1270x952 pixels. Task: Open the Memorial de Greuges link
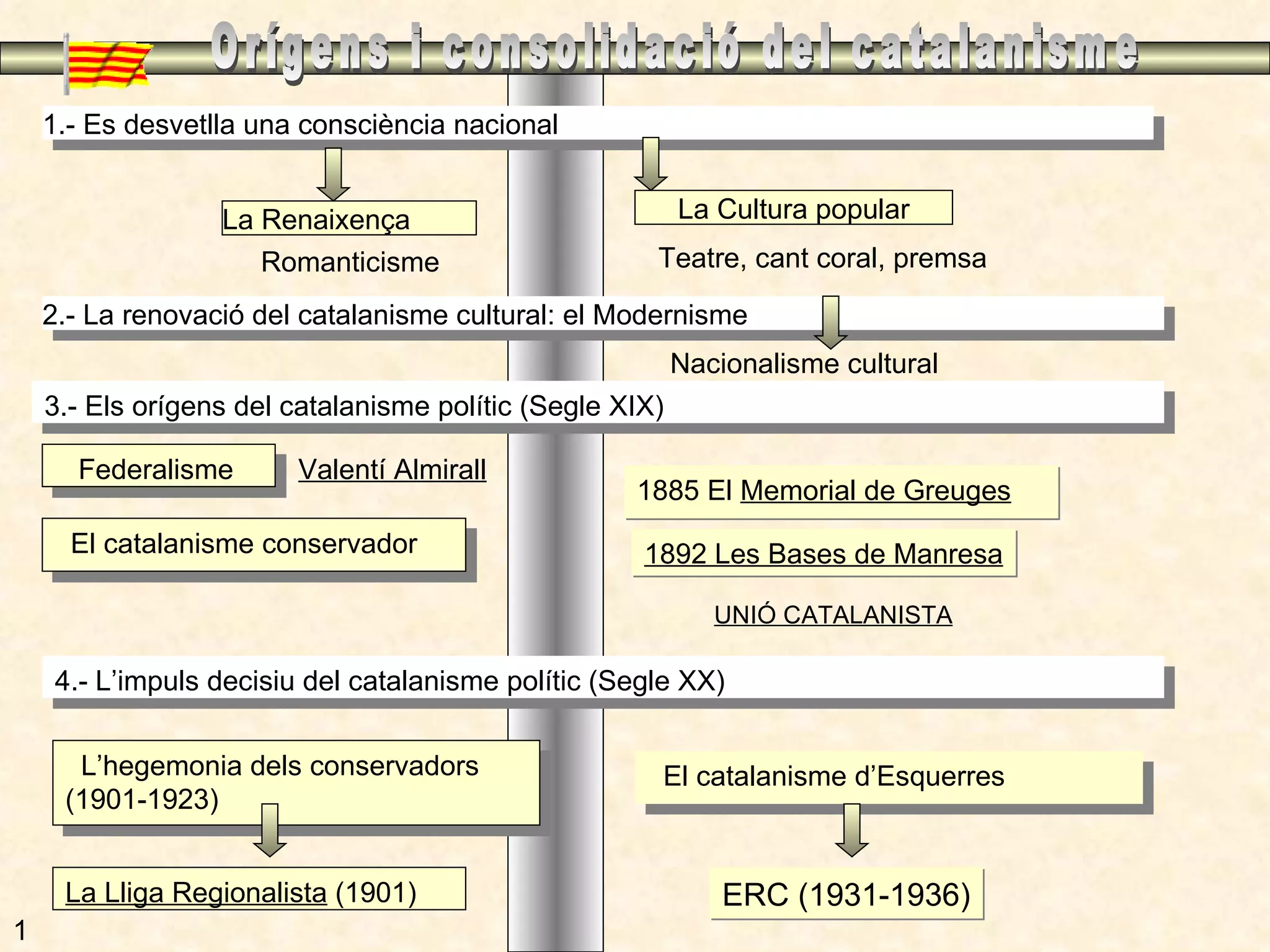pyautogui.click(x=875, y=491)
